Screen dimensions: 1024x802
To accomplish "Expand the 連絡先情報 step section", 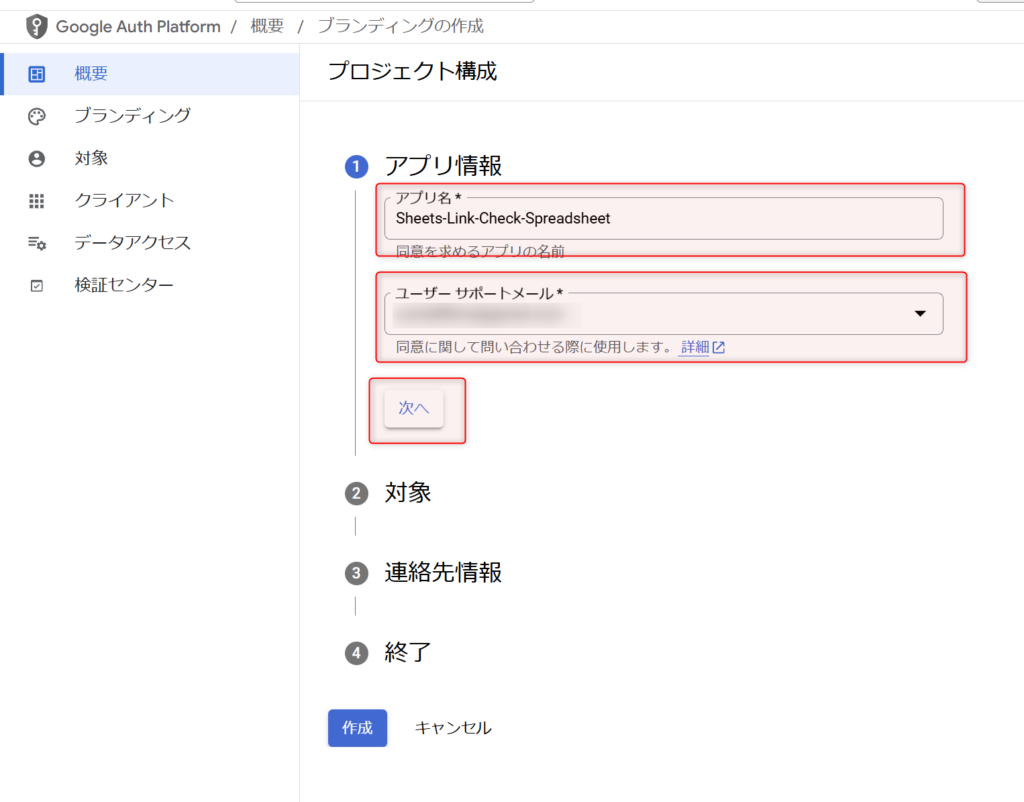I will tap(442, 572).
